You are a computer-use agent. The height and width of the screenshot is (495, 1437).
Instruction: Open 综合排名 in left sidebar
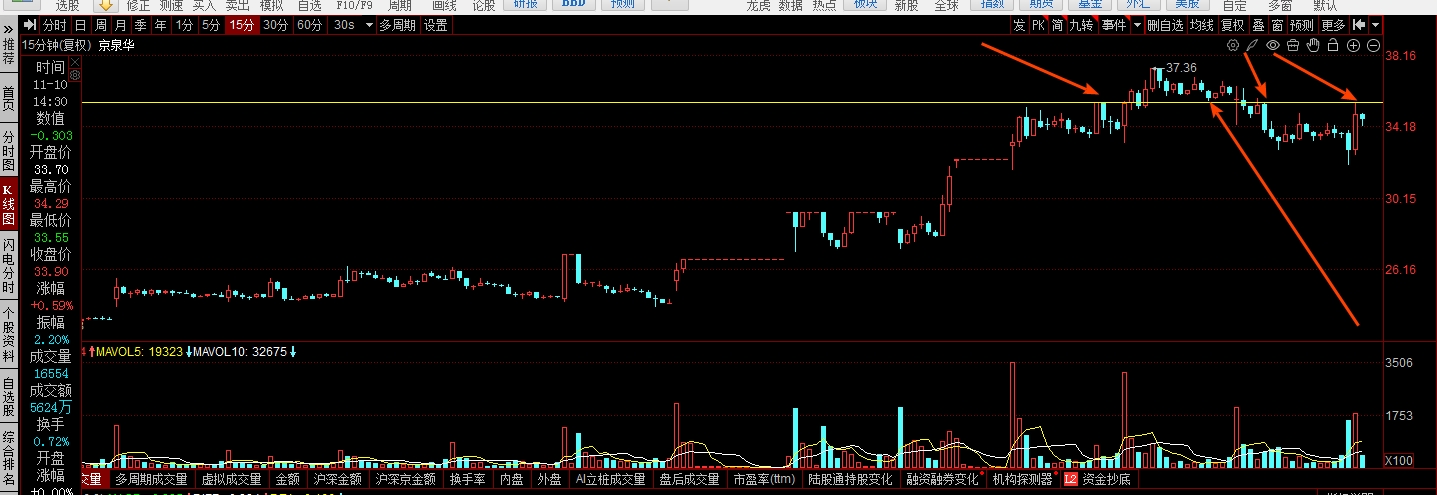[9, 459]
